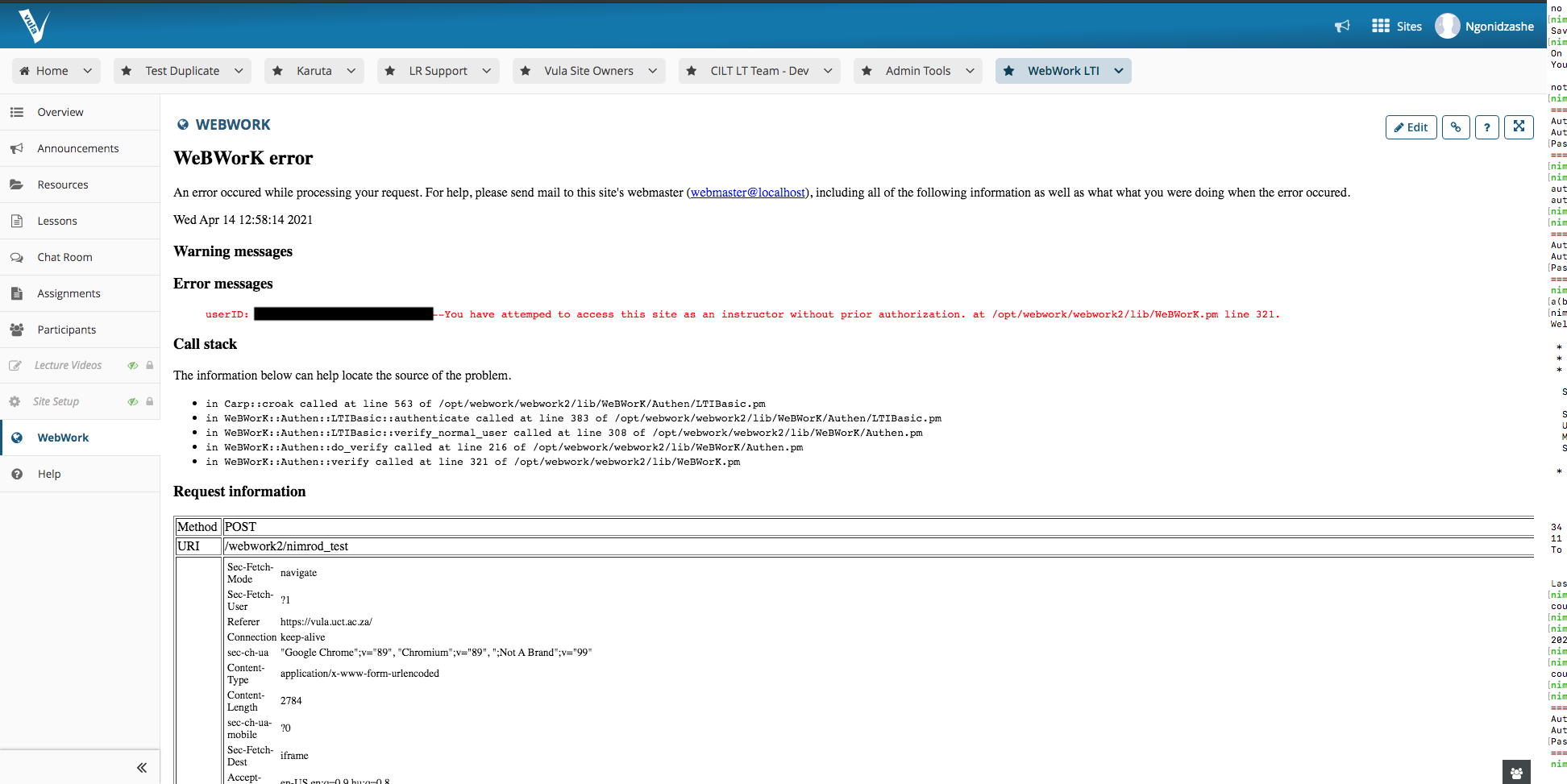Switch to the Home site tab

(56, 71)
